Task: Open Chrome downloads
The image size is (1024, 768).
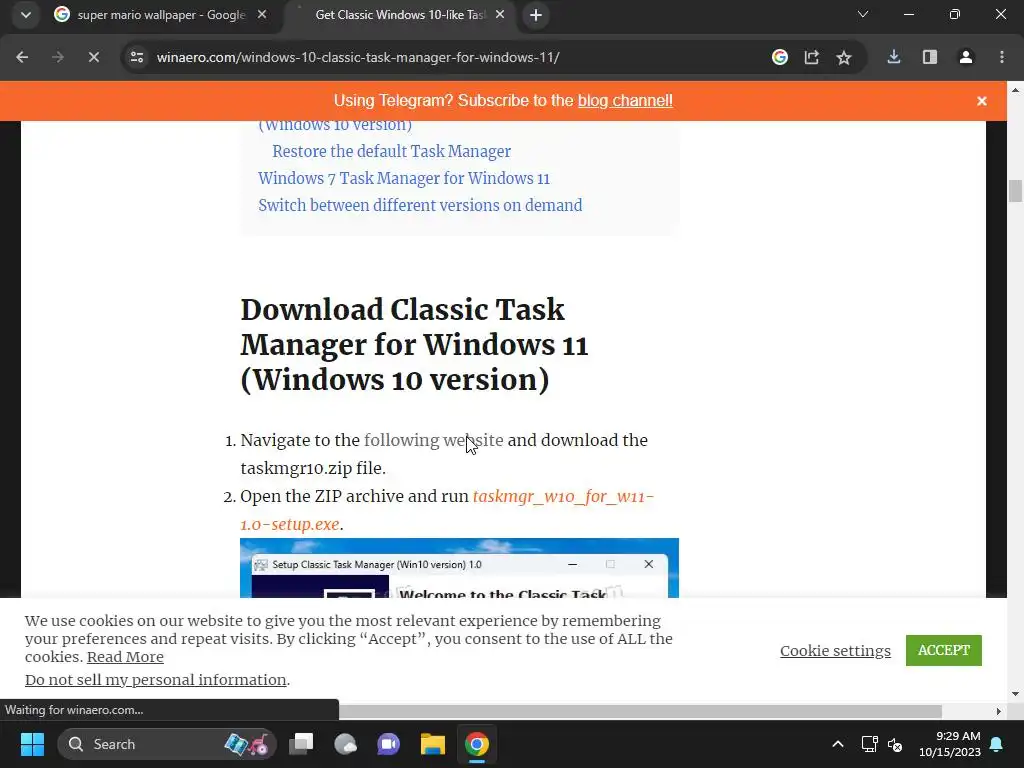Action: pos(894,57)
